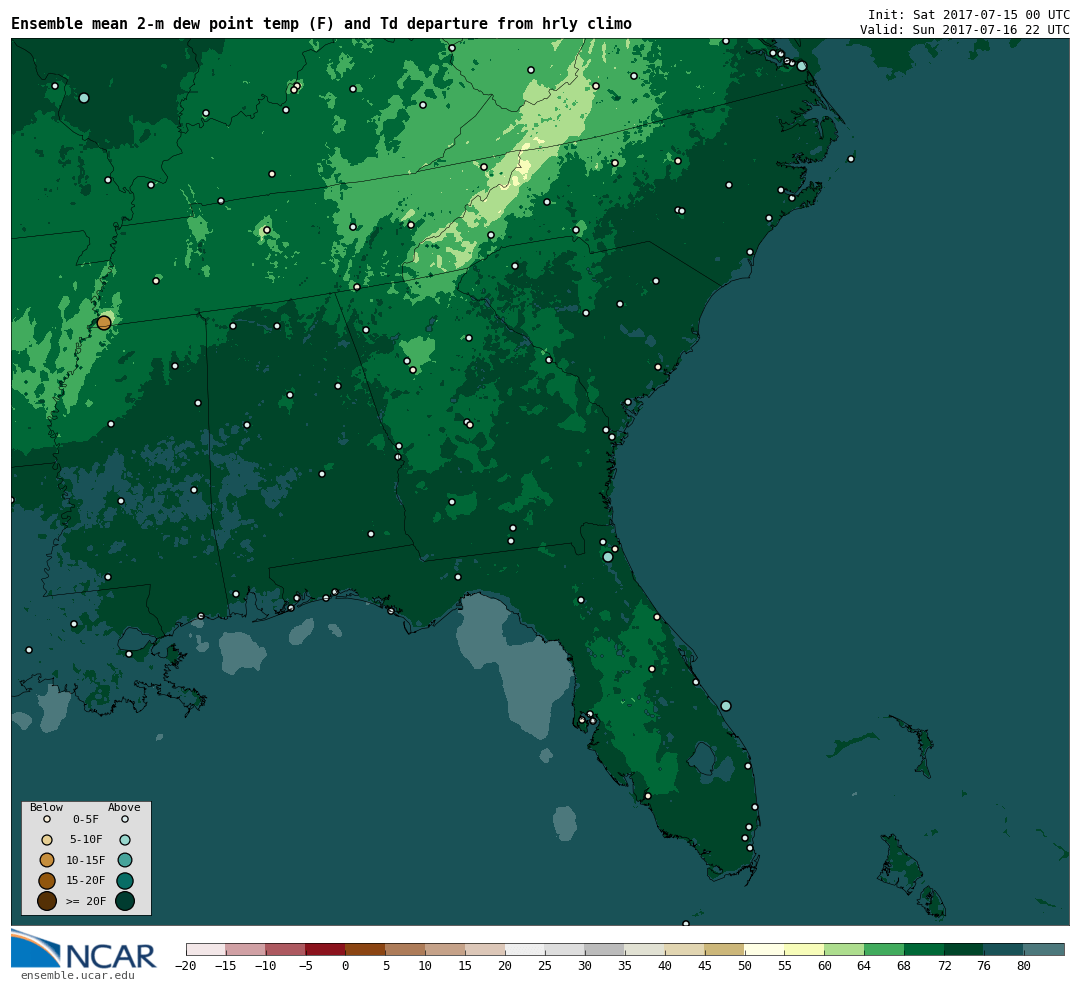
Task: Pick the 0 to 5 brown swatch
Action: [366, 949]
